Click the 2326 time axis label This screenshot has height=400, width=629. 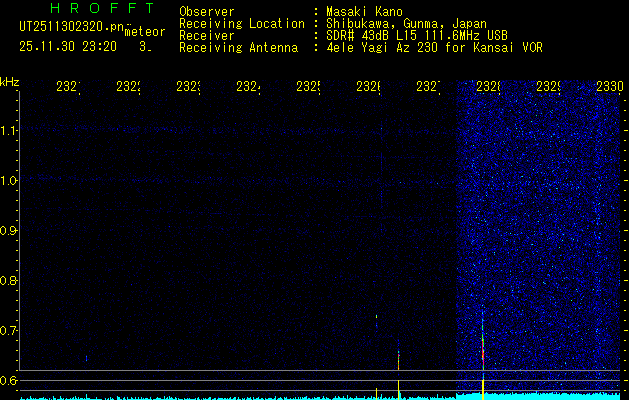(x=368, y=86)
